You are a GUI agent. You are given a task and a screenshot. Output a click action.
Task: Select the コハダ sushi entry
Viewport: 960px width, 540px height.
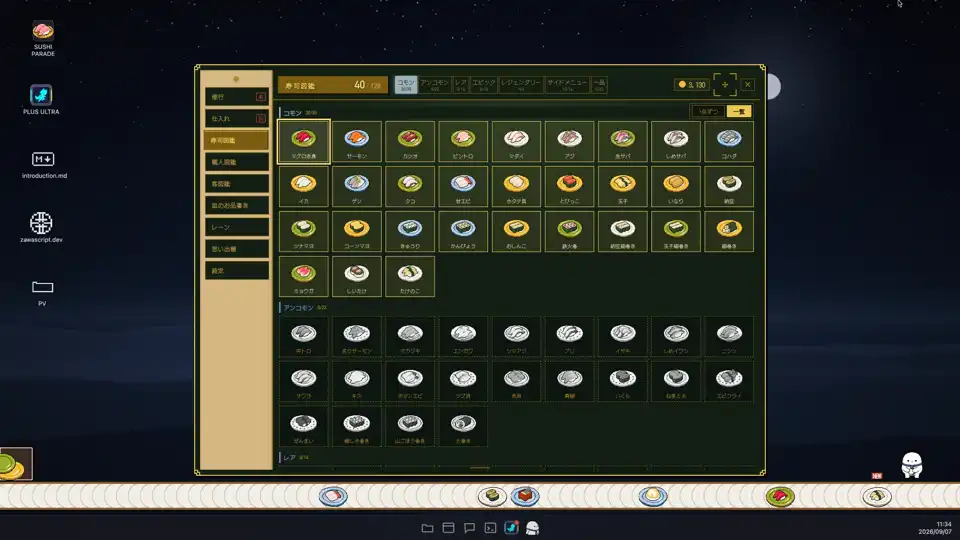pyautogui.click(x=729, y=141)
